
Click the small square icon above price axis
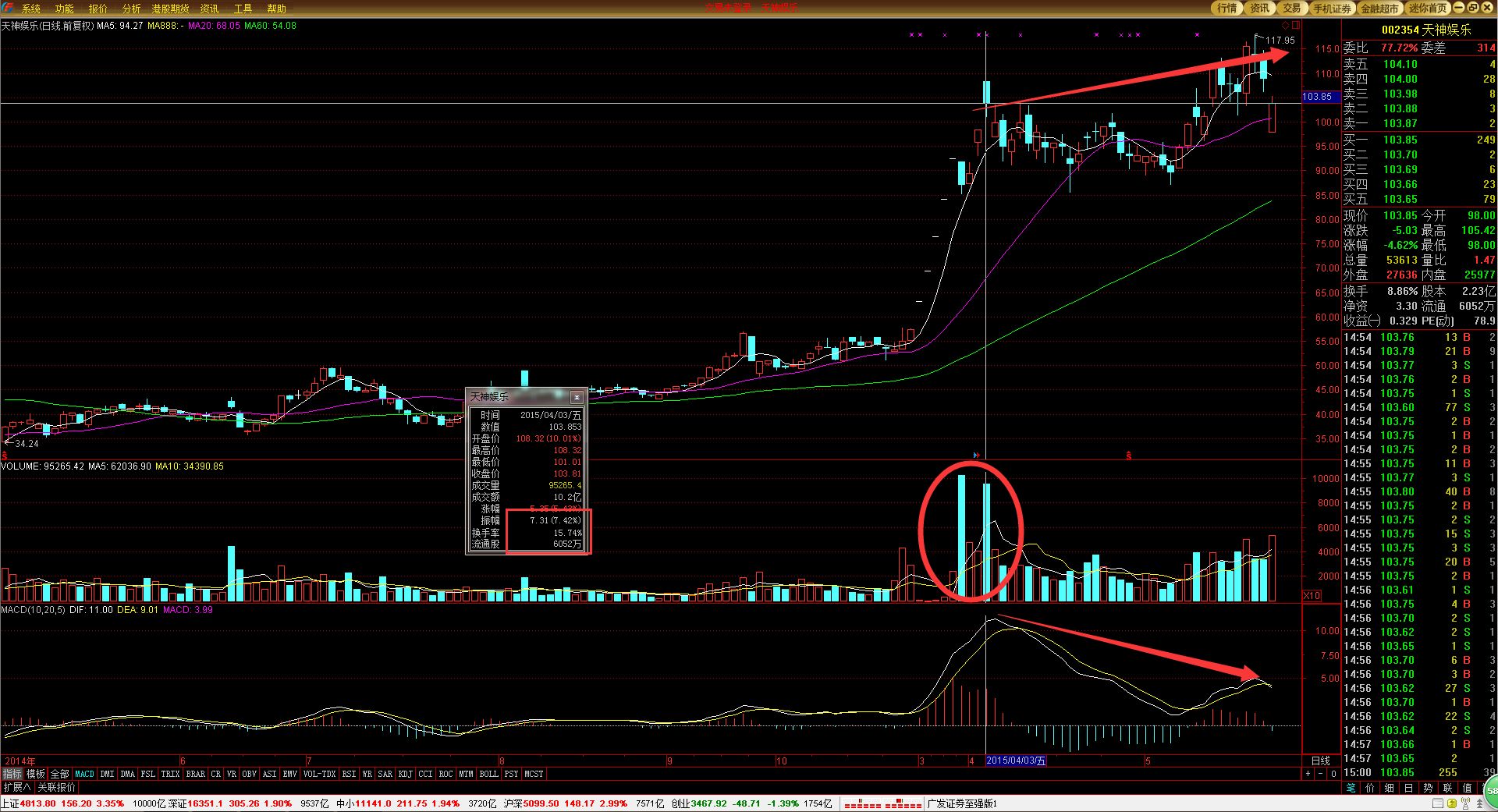coord(1296,25)
